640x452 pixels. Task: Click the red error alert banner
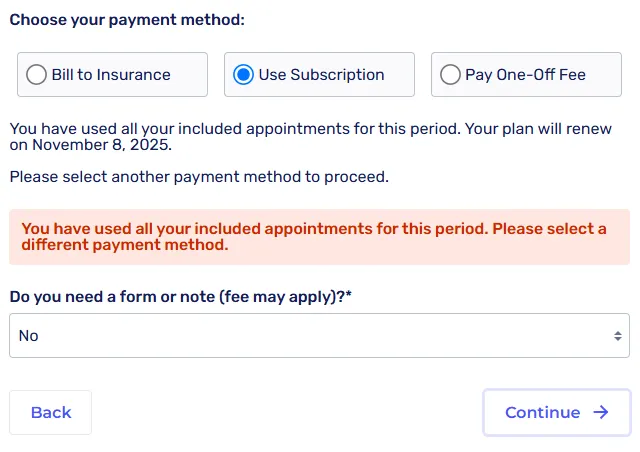coord(319,237)
